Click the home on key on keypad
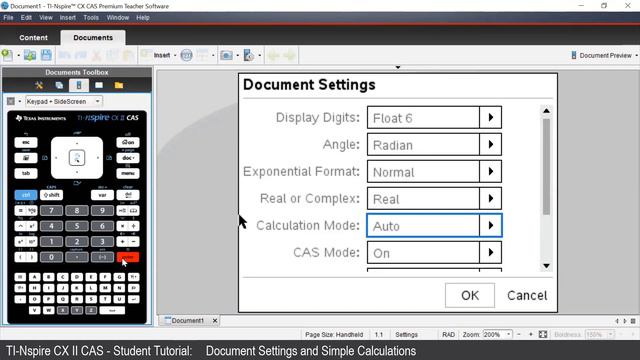This screenshot has width=640, height=360. coord(128,142)
